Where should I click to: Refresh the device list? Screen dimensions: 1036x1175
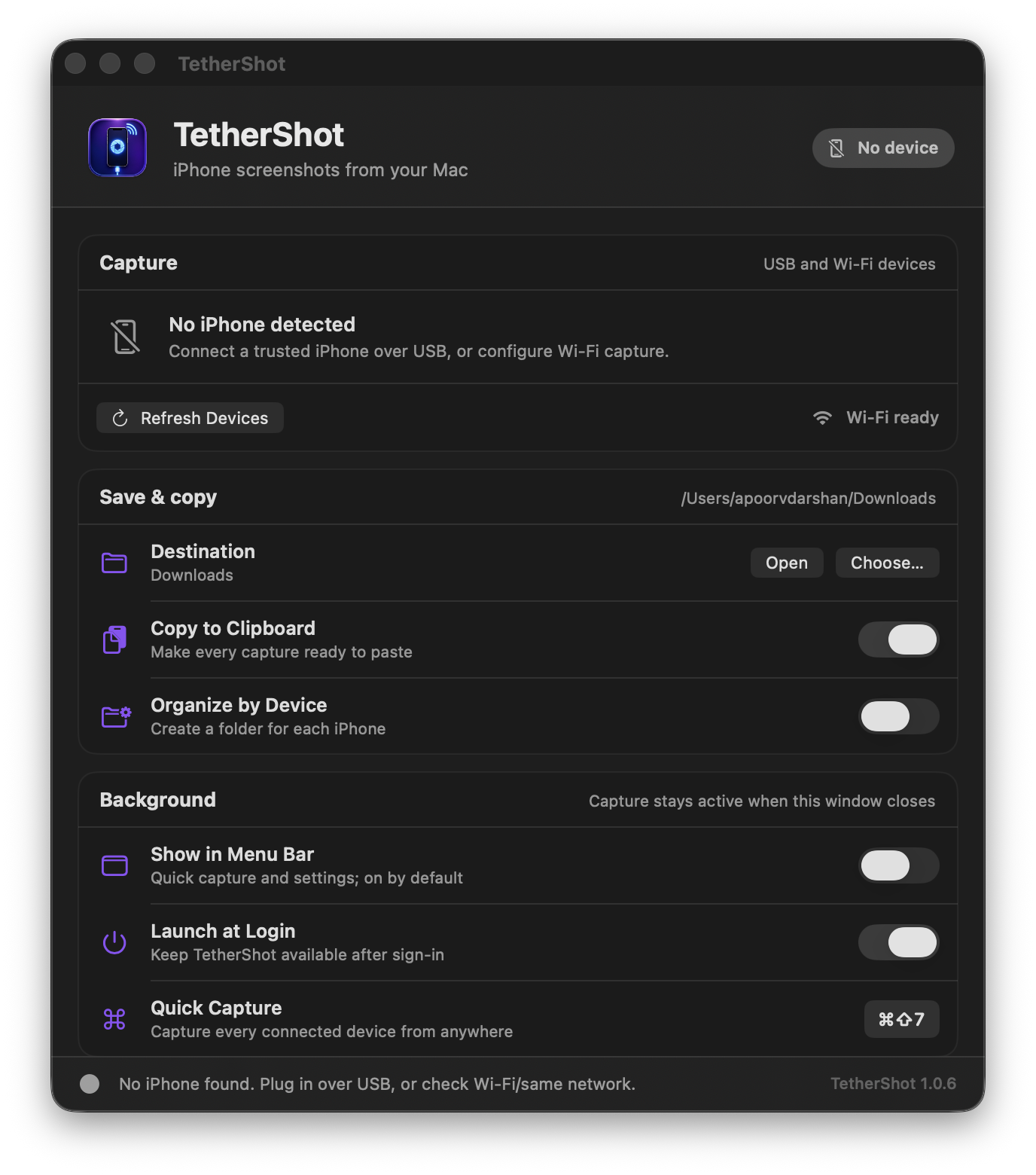[x=190, y=418]
